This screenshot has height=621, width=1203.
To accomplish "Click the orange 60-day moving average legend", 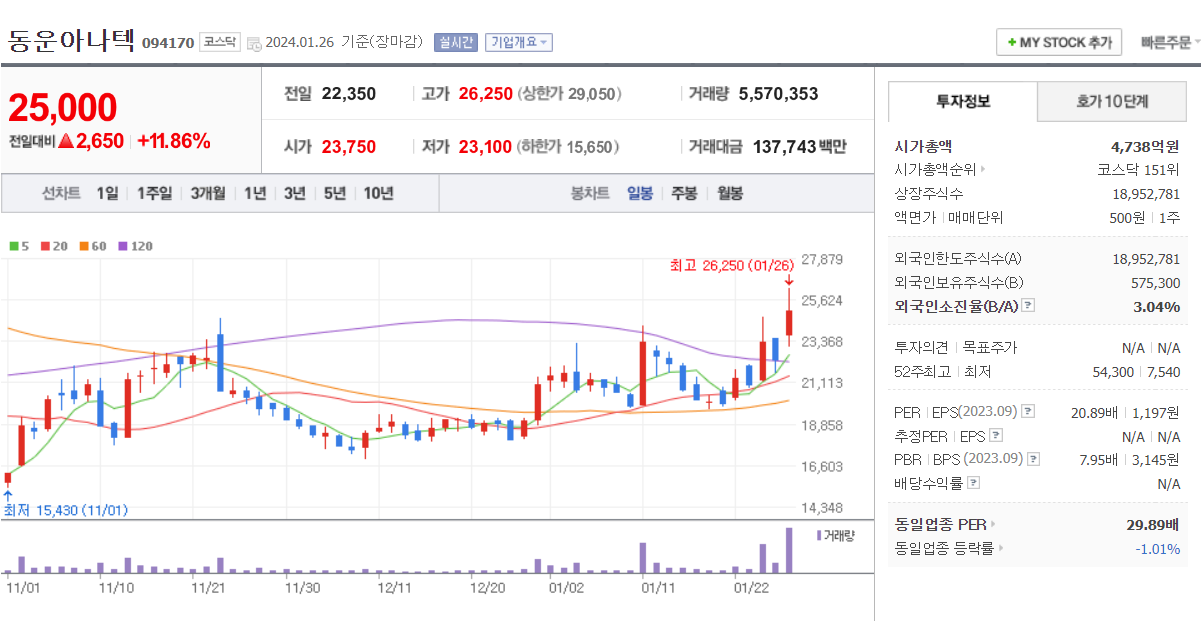I will click(x=93, y=245).
